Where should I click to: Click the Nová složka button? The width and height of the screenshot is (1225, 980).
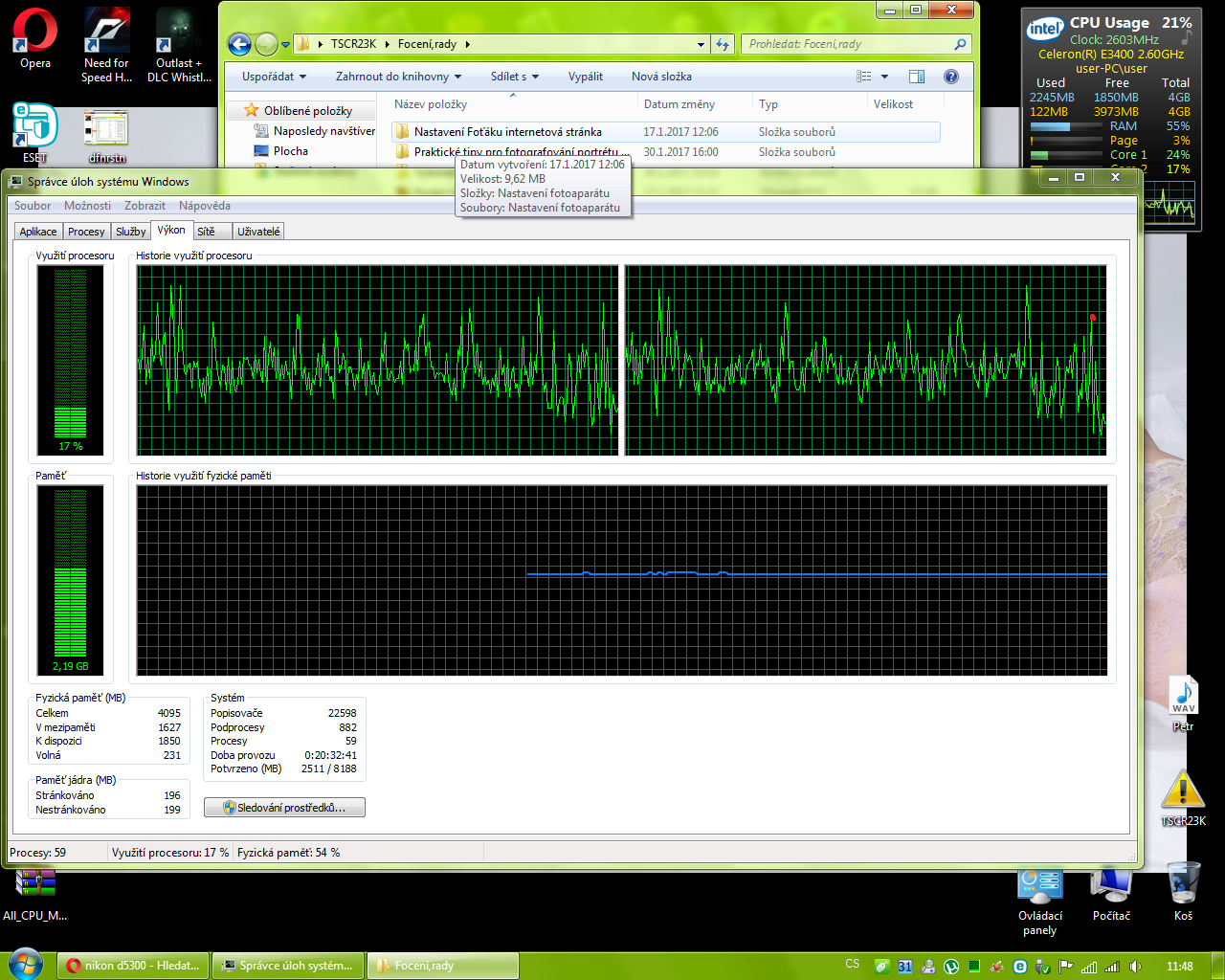tap(661, 77)
